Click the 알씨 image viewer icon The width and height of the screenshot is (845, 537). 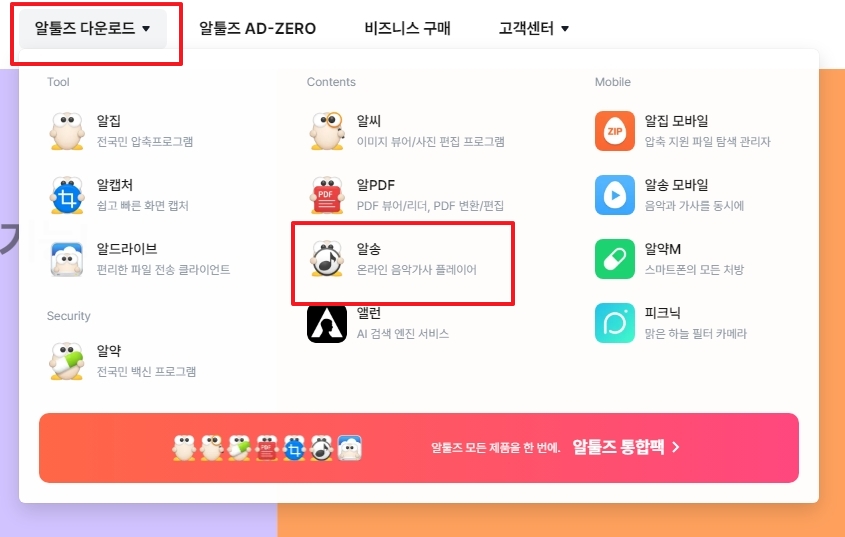pyautogui.click(x=327, y=131)
